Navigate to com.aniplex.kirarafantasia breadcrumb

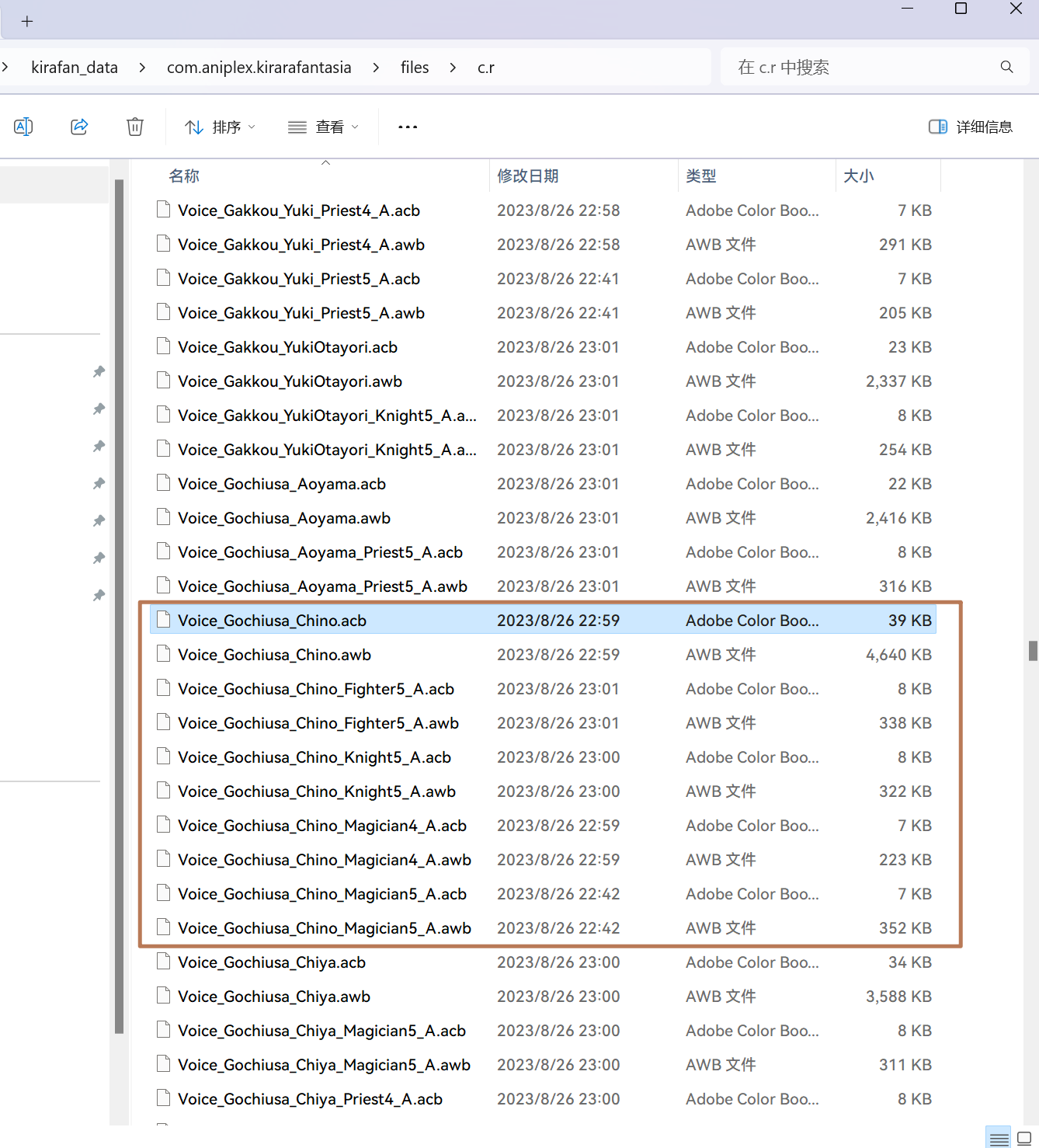(x=259, y=68)
